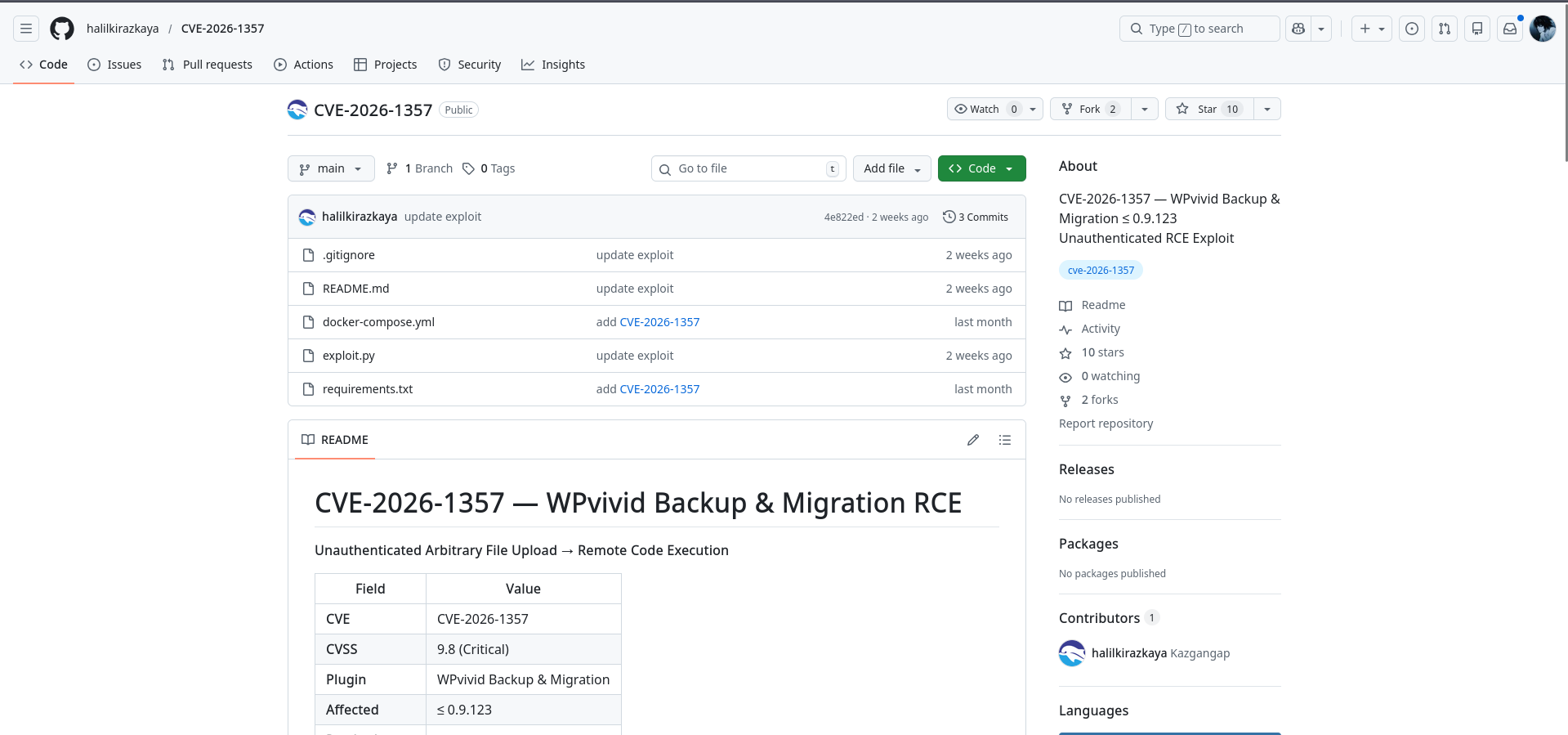Open halilkirazkaya author name in commit bar

click(360, 217)
